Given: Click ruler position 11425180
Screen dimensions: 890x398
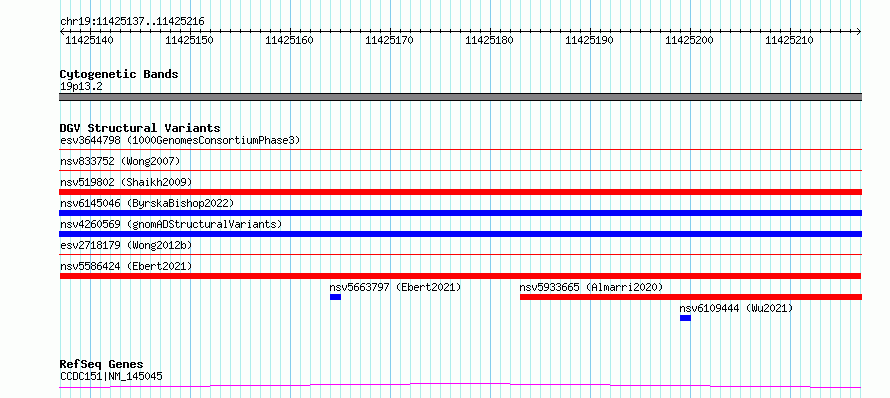Looking at the screenshot, I should (489, 40).
